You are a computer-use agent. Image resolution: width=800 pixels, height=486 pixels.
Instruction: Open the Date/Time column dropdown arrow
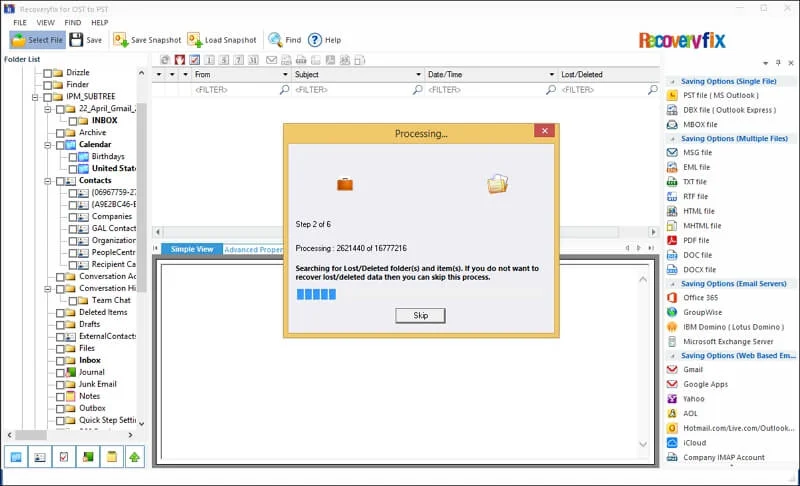[x=552, y=74]
